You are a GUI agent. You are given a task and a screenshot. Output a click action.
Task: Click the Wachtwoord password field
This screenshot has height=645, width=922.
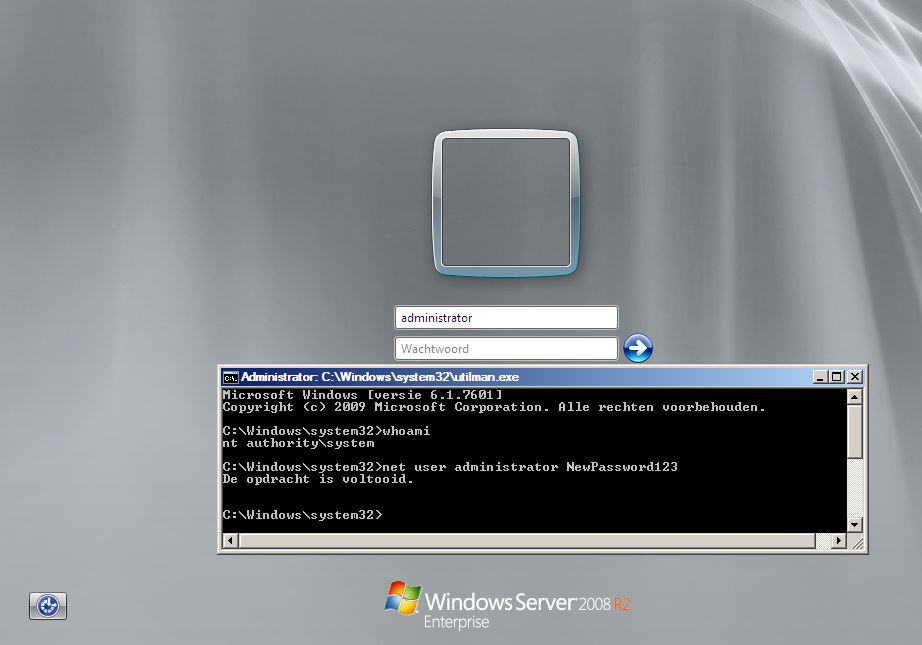click(x=506, y=349)
